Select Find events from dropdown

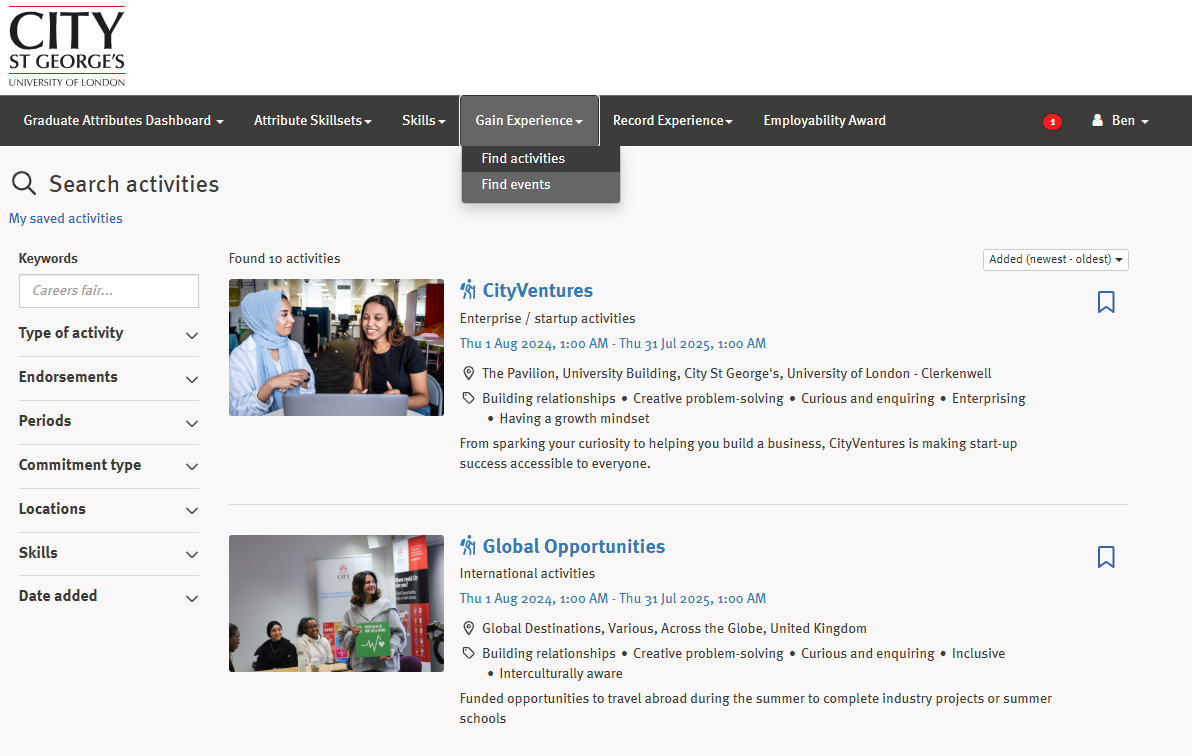(x=541, y=184)
